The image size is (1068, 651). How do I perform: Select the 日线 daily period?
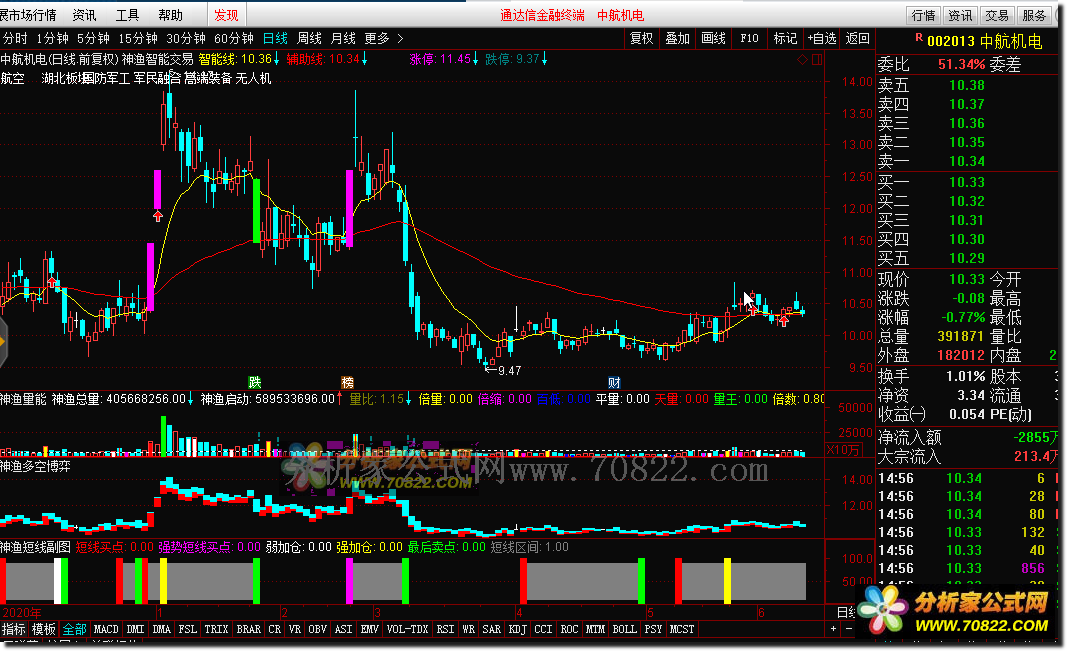(275, 38)
